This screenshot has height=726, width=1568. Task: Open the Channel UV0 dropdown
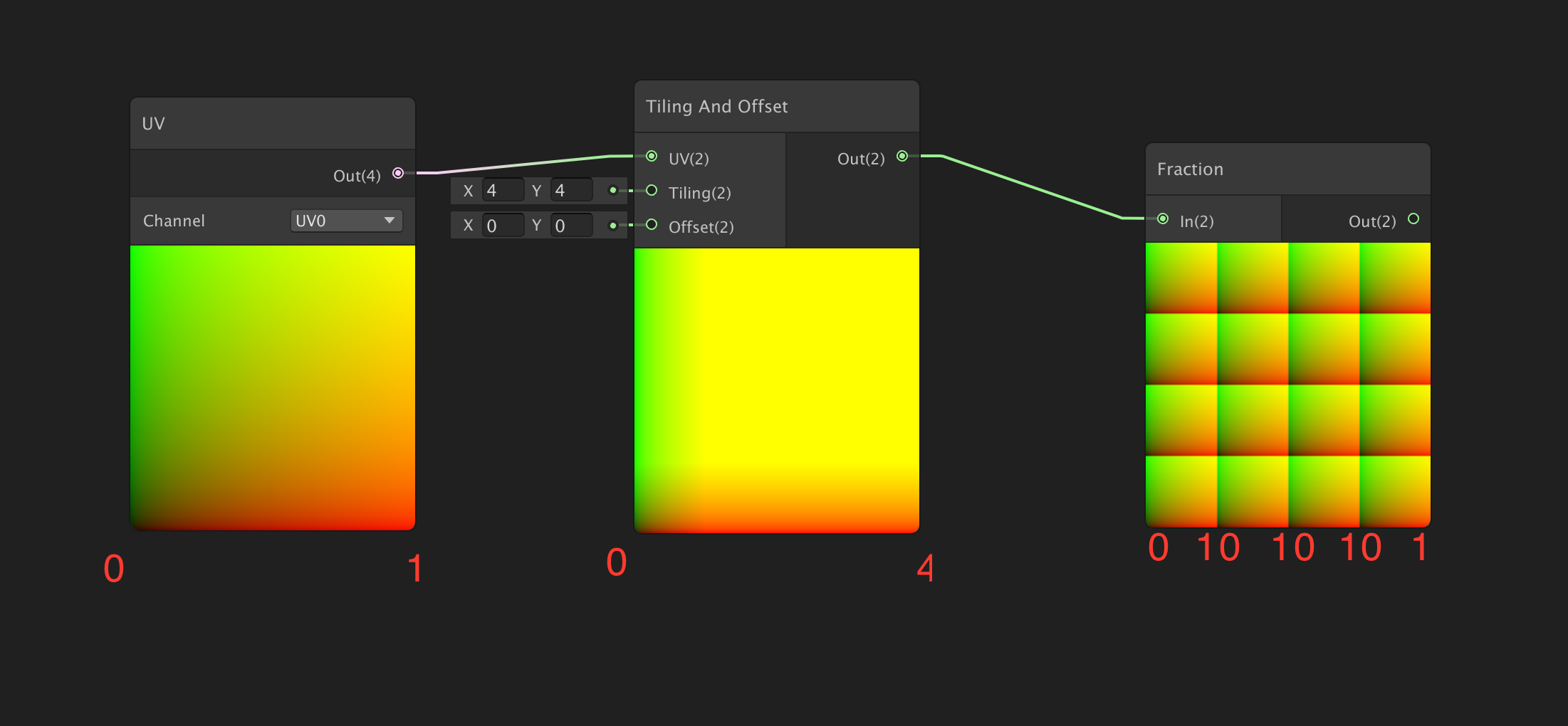[x=346, y=221]
